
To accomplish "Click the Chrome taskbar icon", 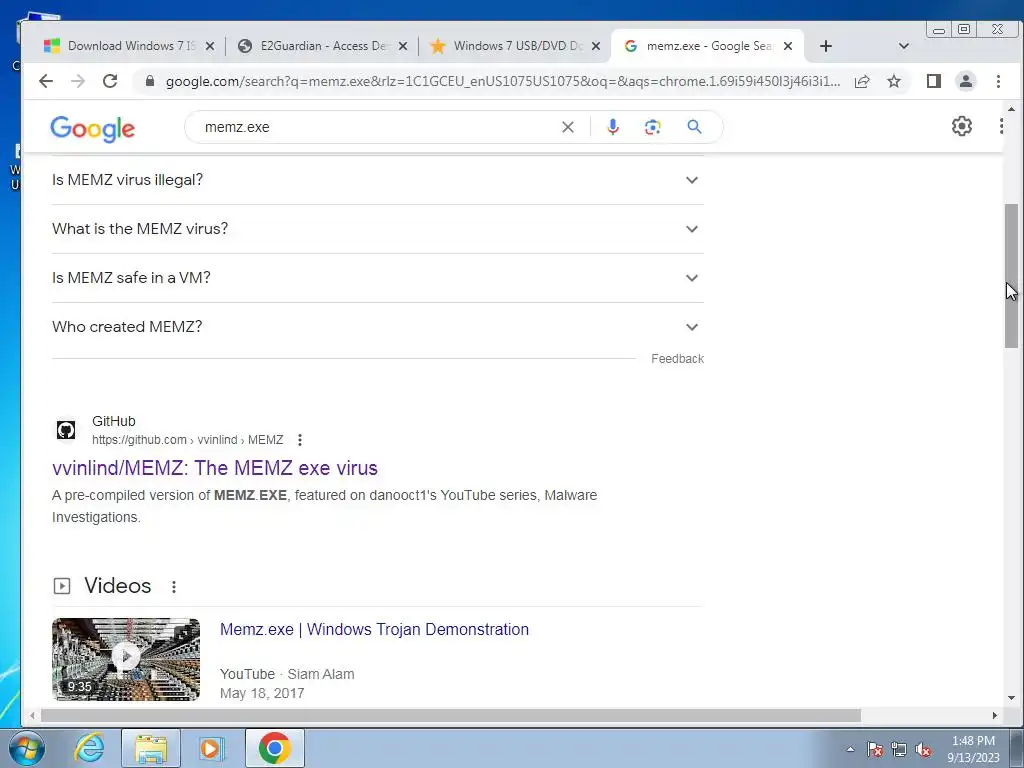I will point(274,748).
